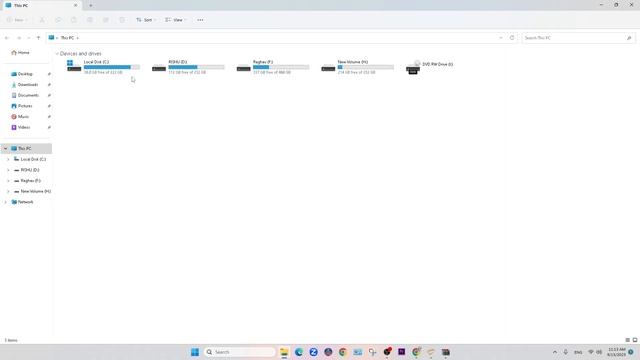Refresh the current folder view
This screenshot has height=360, width=640.
pos(512,38)
